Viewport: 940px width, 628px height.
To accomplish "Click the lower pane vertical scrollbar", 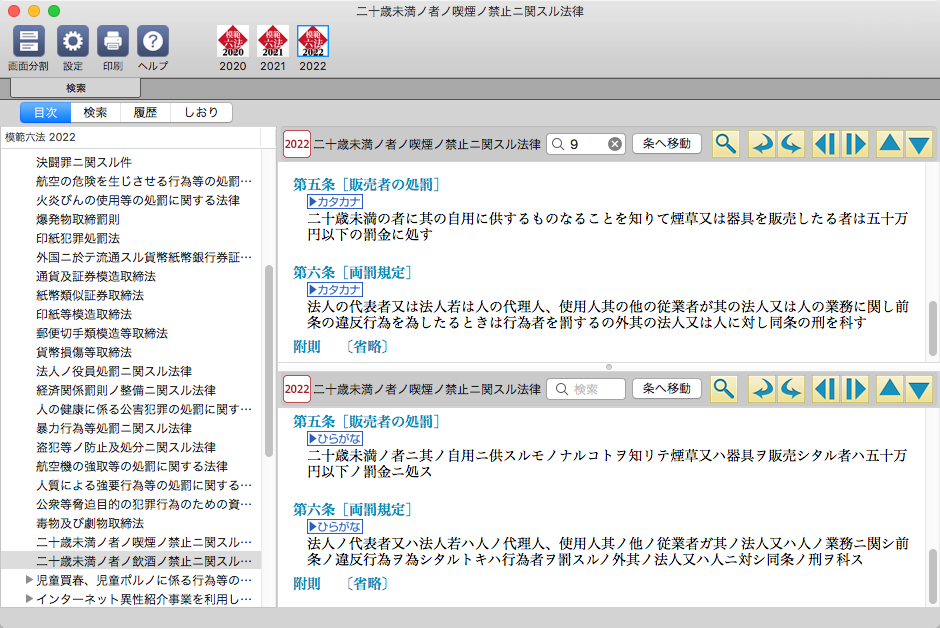I will [x=933, y=576].
